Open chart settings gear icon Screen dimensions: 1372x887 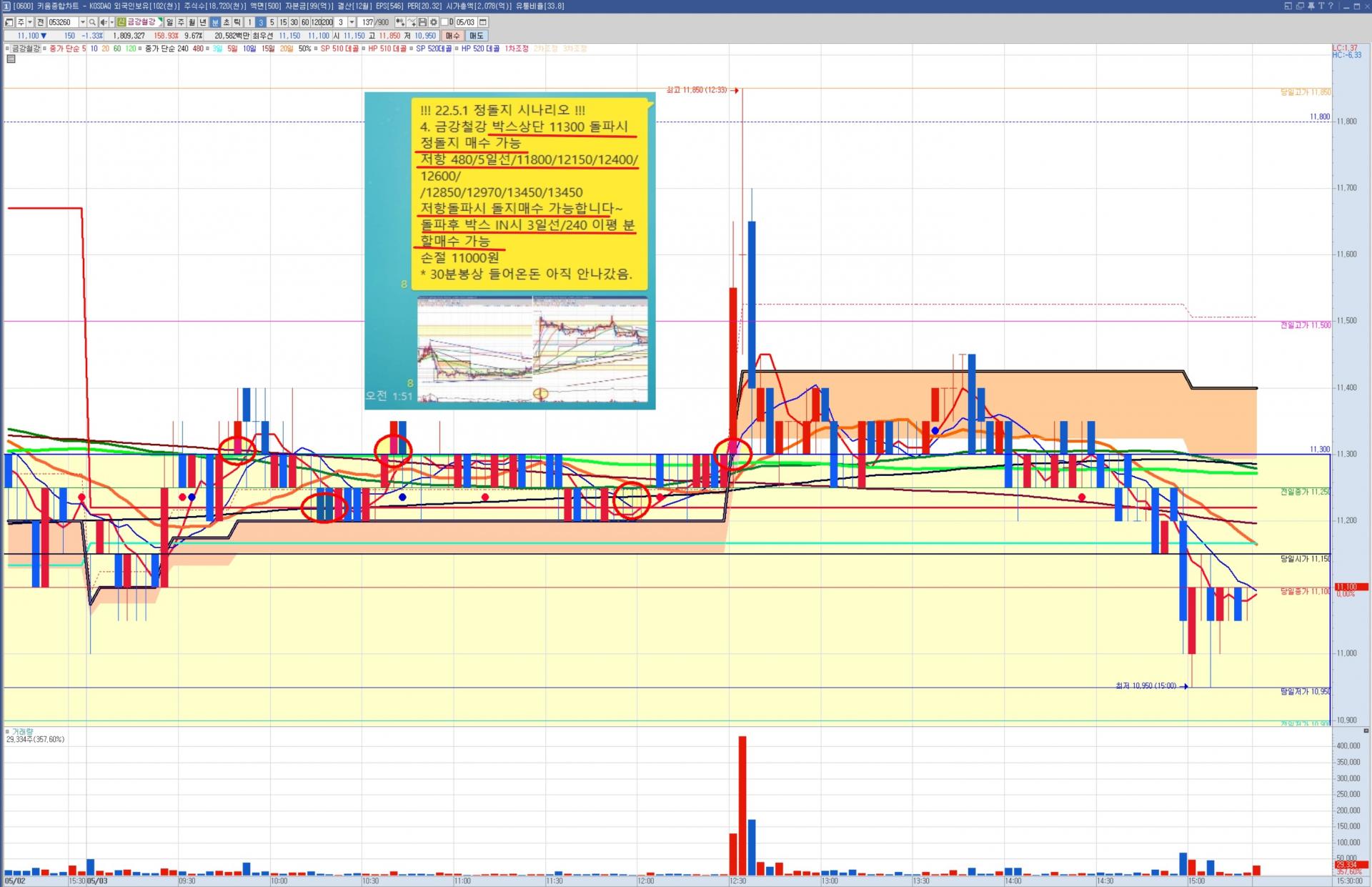point(433,22)
